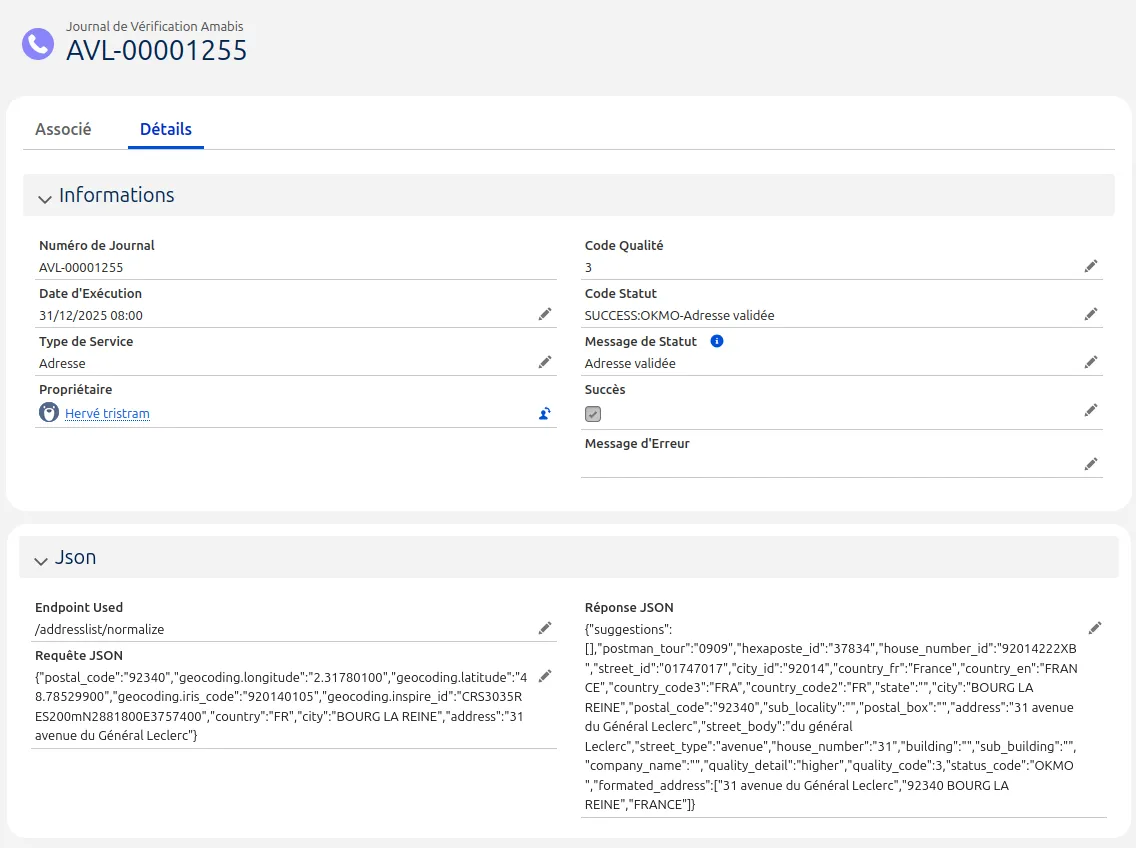Change owner icon next to Hervé tristram
This screenshot has width=1136, height=848.
(x=545, y=413)
